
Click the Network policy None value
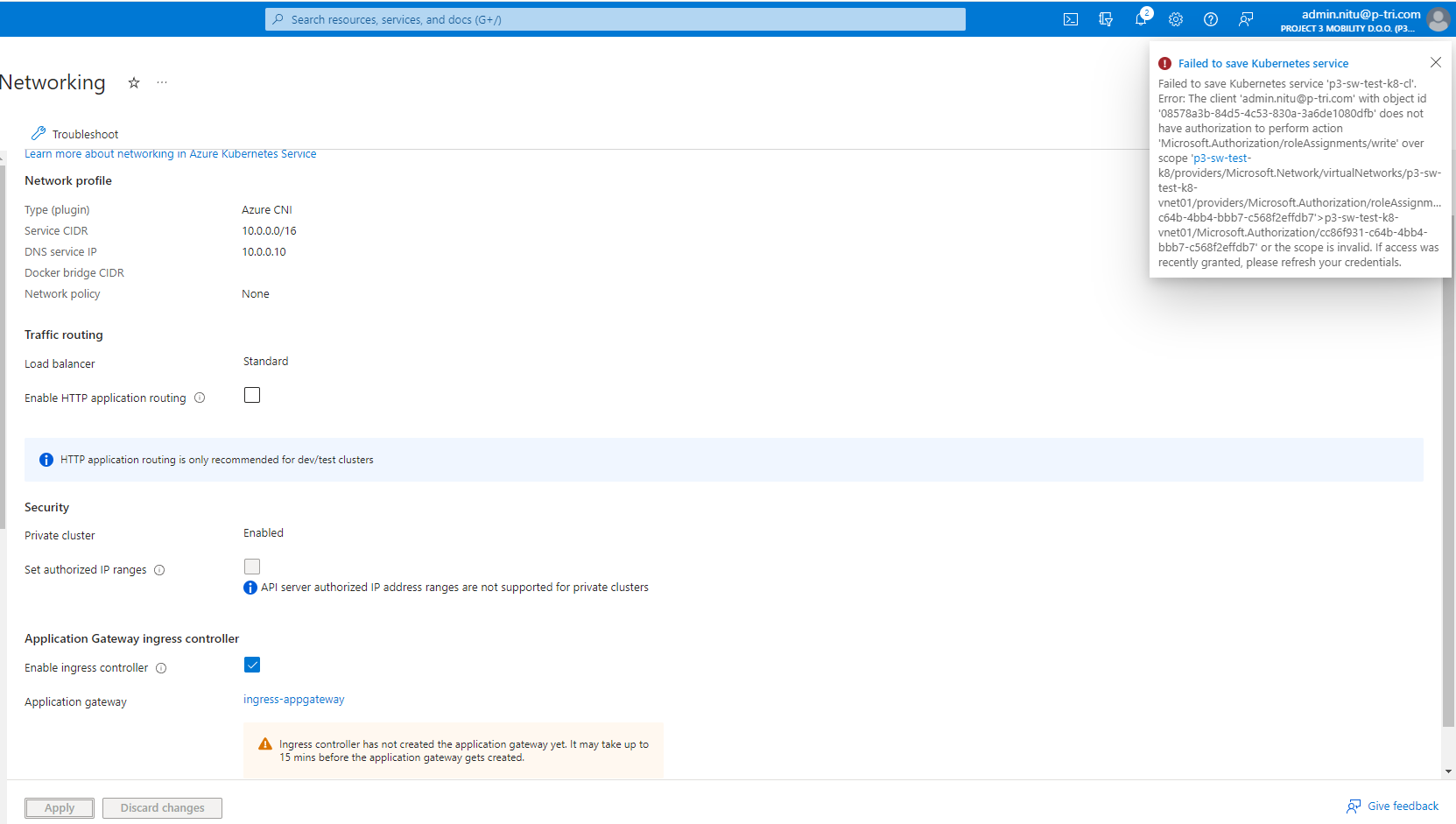pos(256,294)
